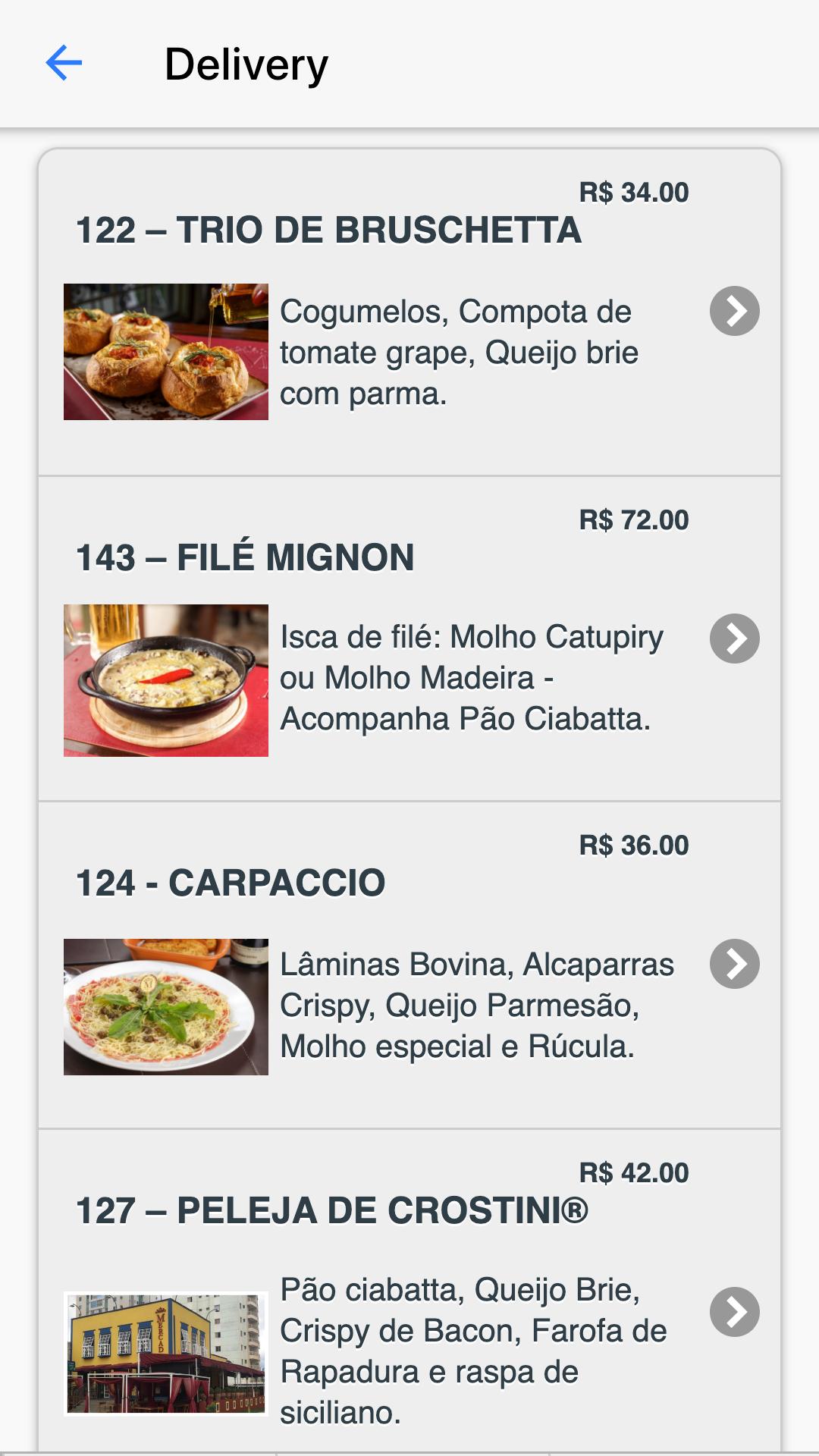The width and height of the screenshot is (819, 1456).
Task: Tap the Lâminas Bovina carpaccio description
Action: click(476, 1006)
